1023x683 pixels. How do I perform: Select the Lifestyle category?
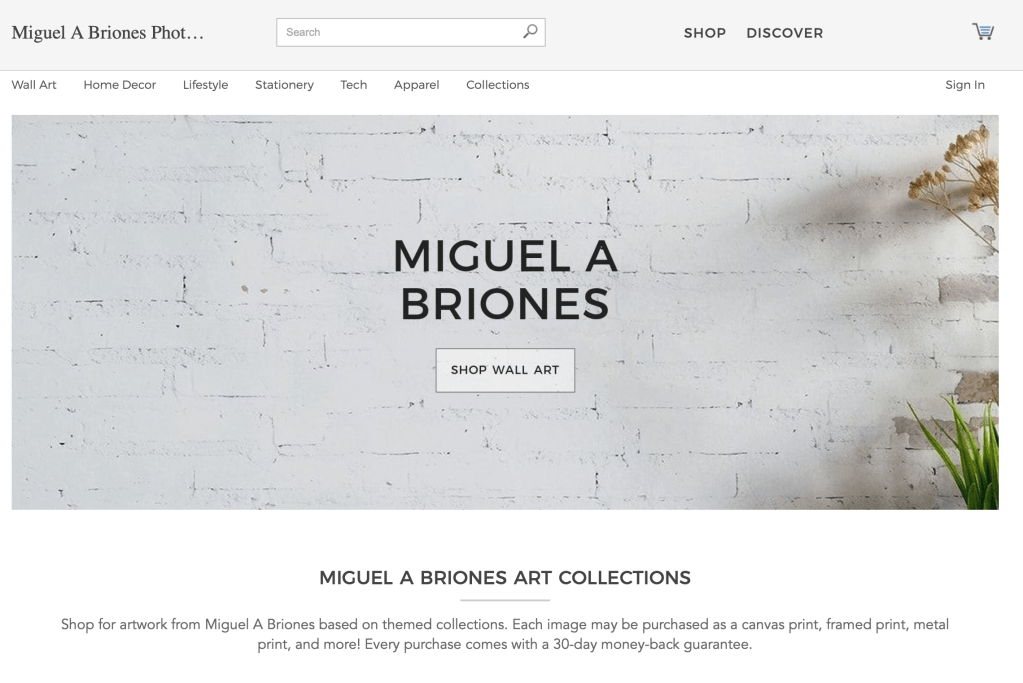click(x=206, y=85)
